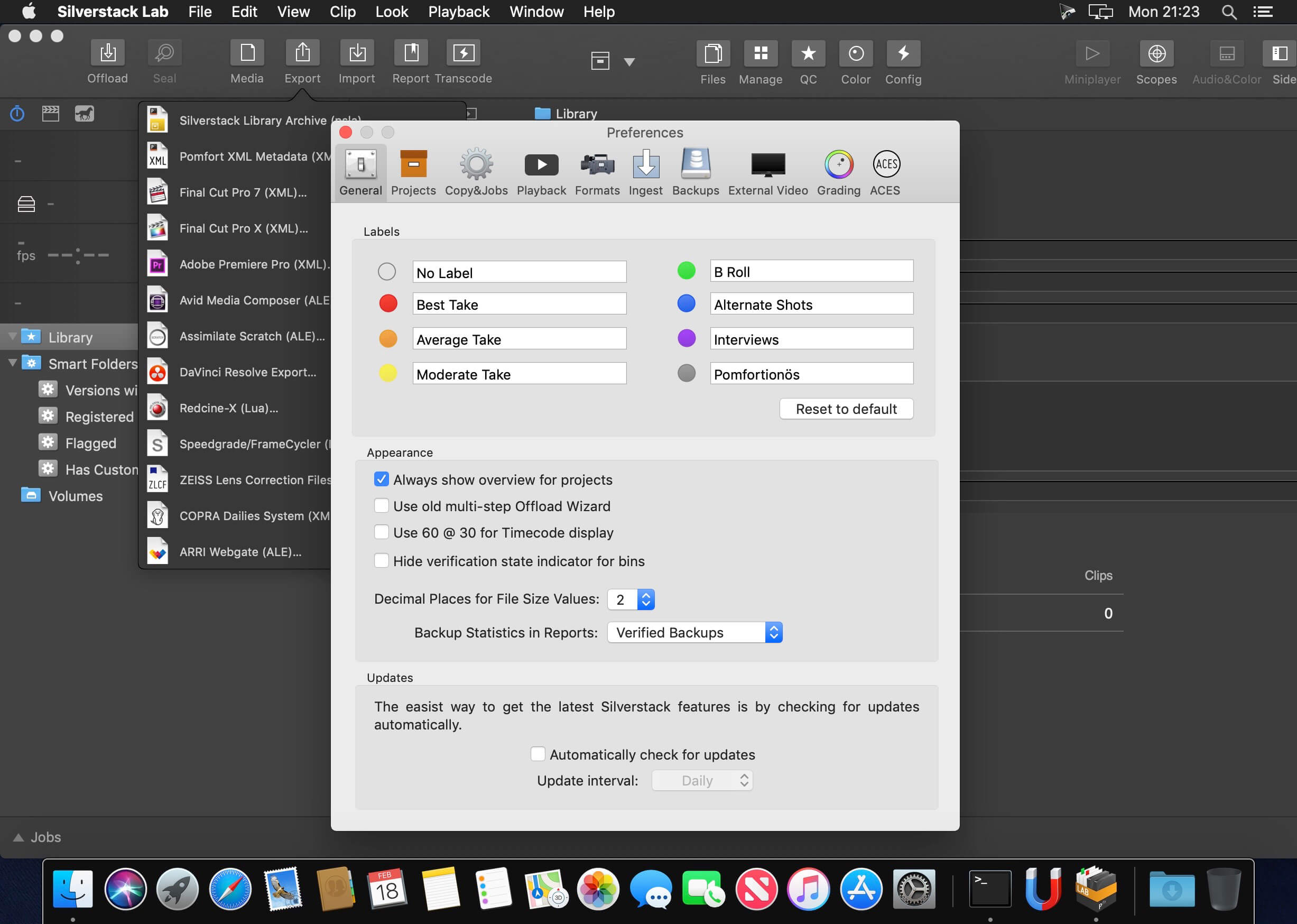
Task: Enable Use old multi-step Offload Wizard
Action: pyautogui.click(x=381, y=505)
